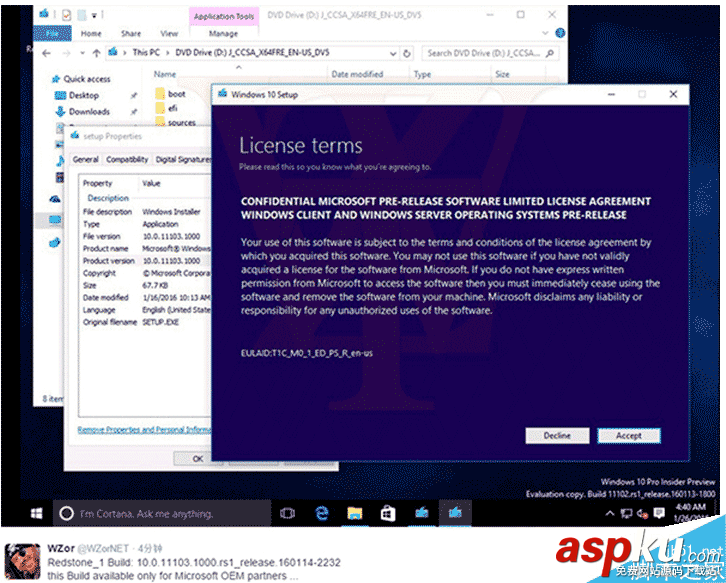The image size is (726, 583).
Task: Open volume icon in system tray
Action: coord(642,513)
